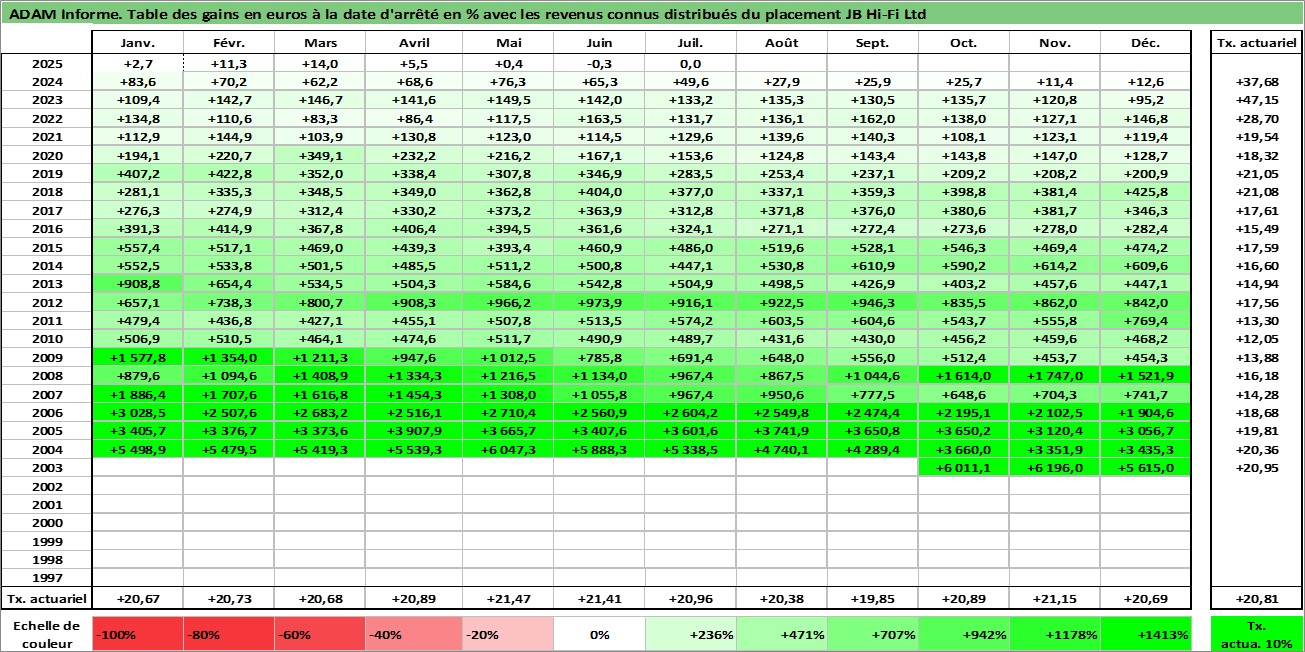Select the Mars column header
Image resolution: width=1305 pixels, height=652 pixels.
tap(320, 43)
